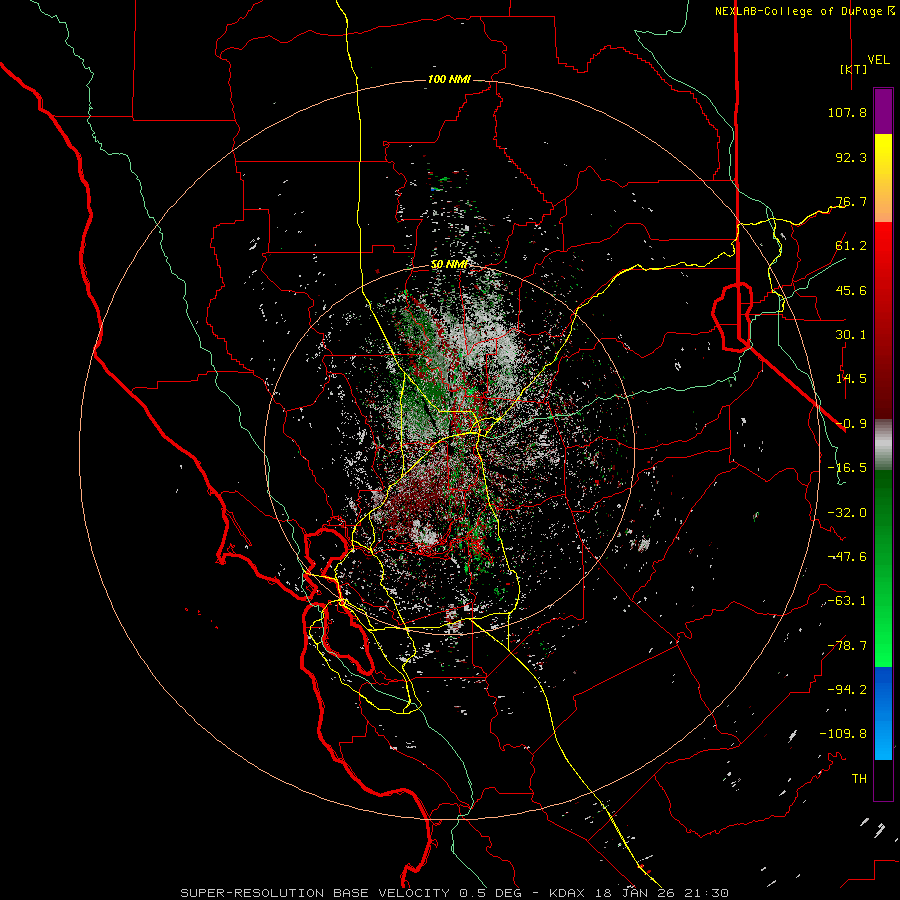Click the 61.2 velocity scale value
This screenshot has height=900, width=900.
(x=851, y=246)
